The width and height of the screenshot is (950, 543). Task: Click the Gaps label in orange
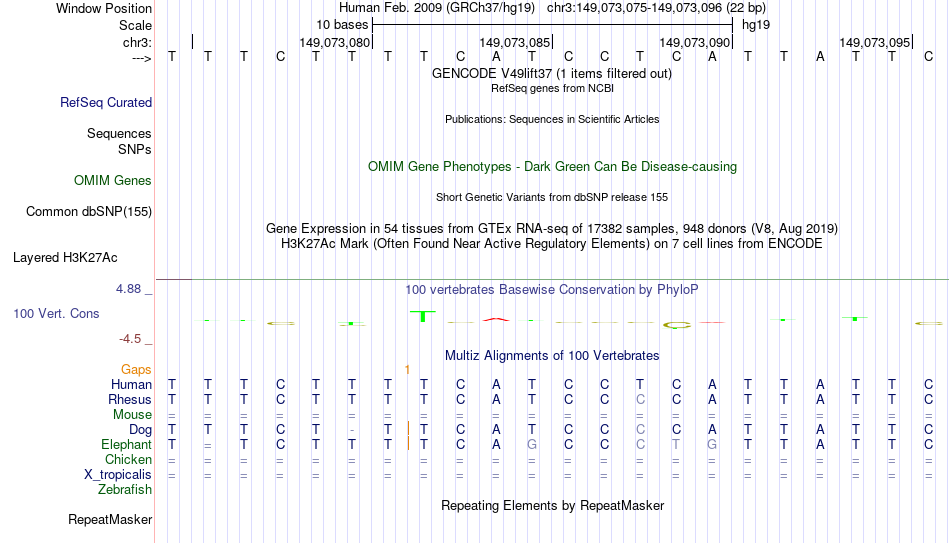tap(136, 370)
